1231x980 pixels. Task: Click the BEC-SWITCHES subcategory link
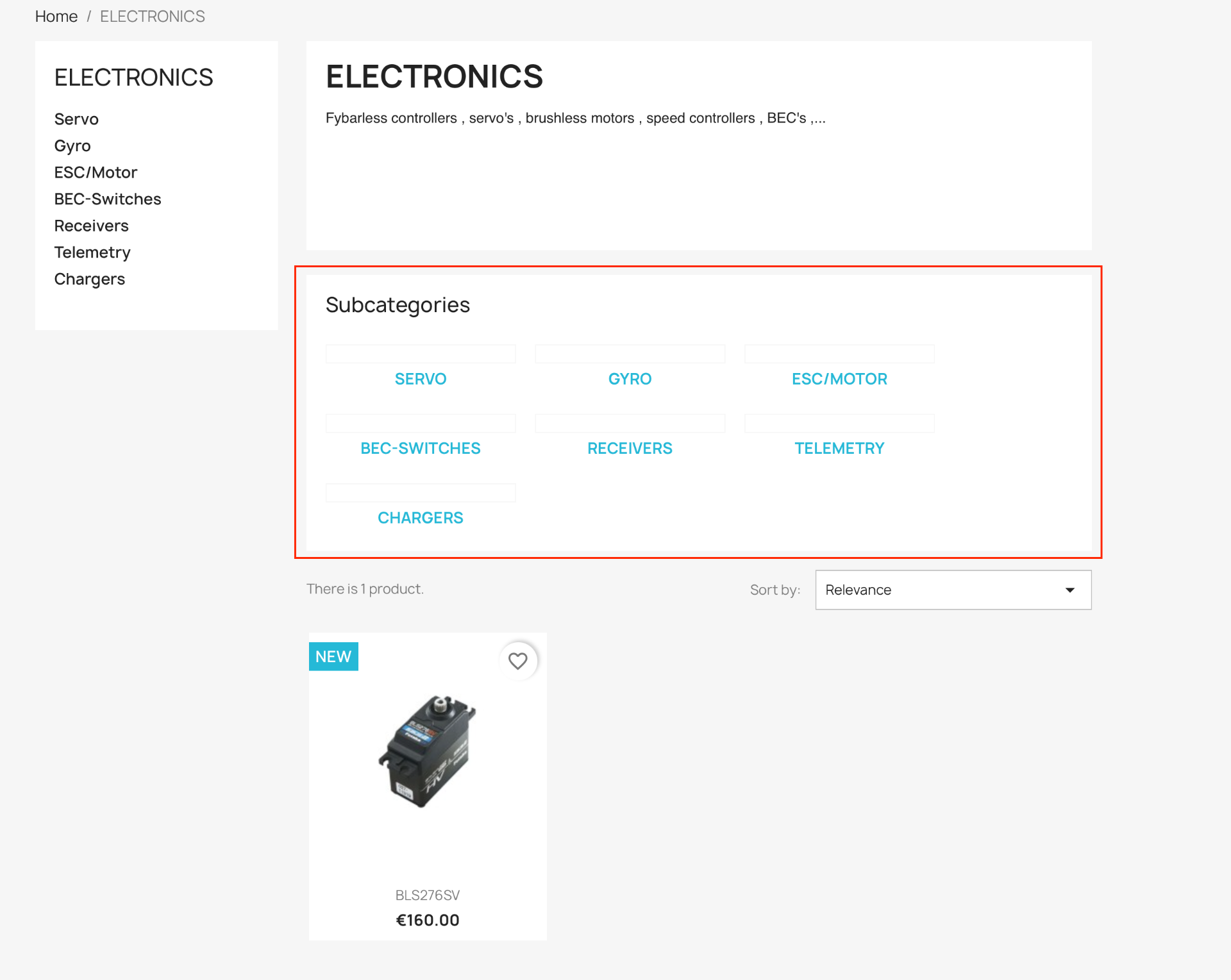[x=420, y=448]
